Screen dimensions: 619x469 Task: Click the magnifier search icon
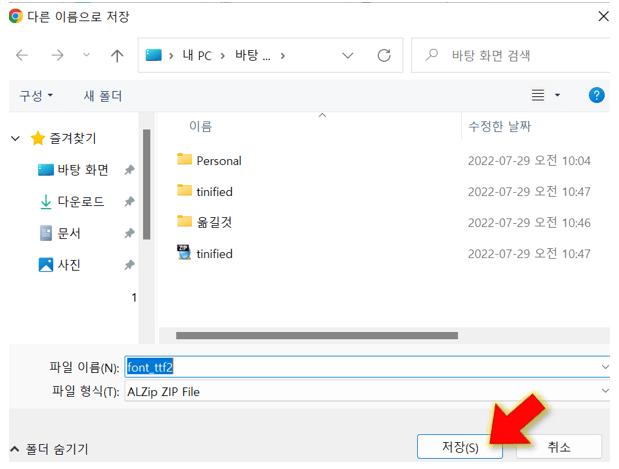(x=432, y=55)
